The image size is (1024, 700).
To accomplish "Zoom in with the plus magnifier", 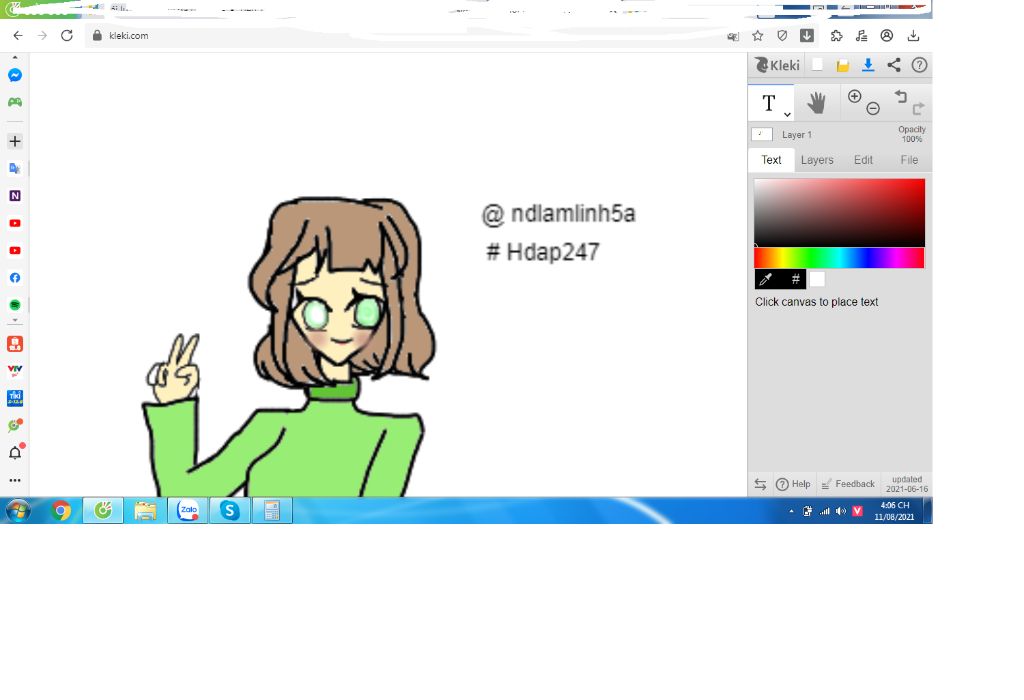I will point(854,97).
